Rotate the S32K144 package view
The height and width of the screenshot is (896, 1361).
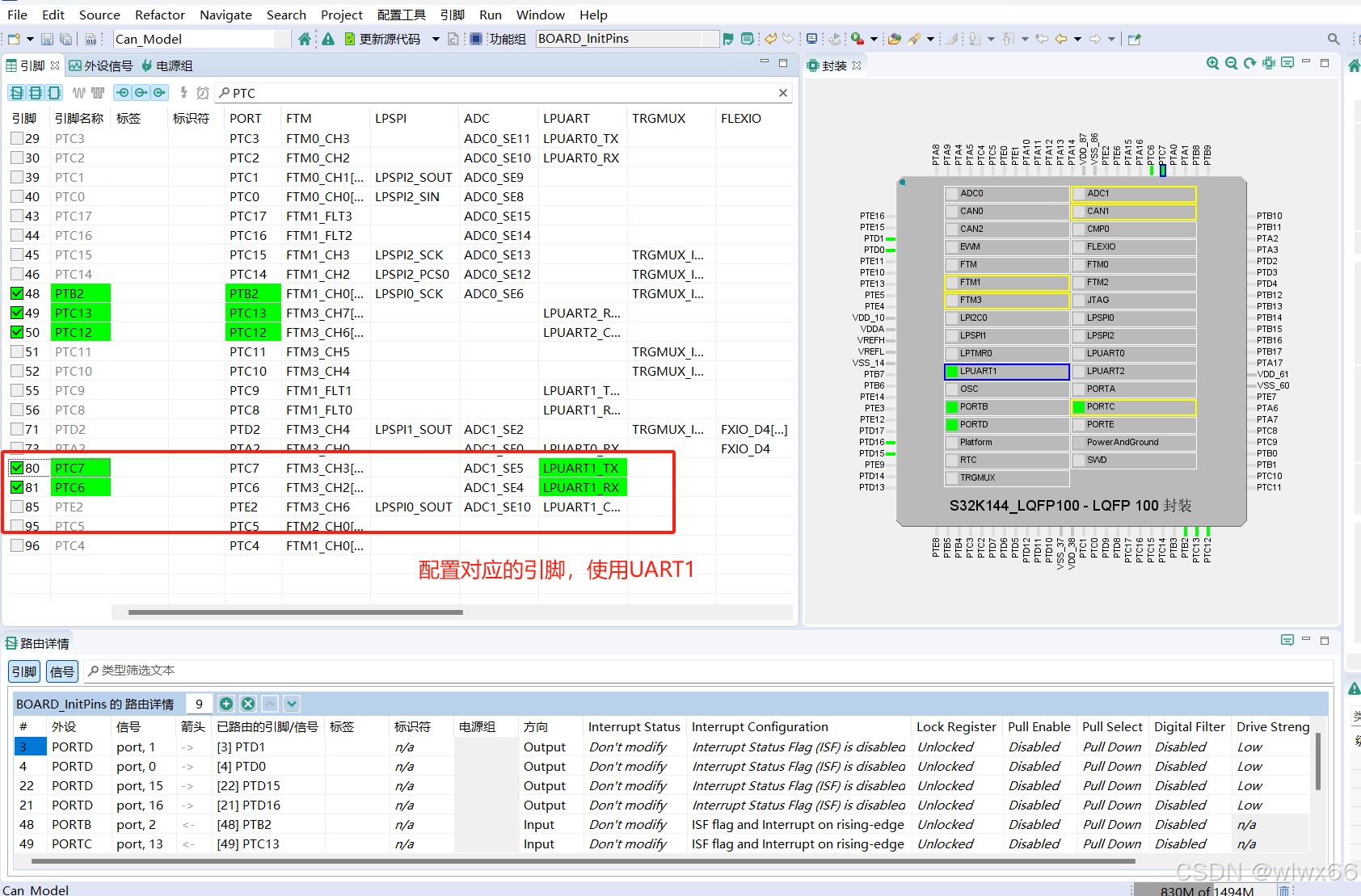[x=1249, y=63]
